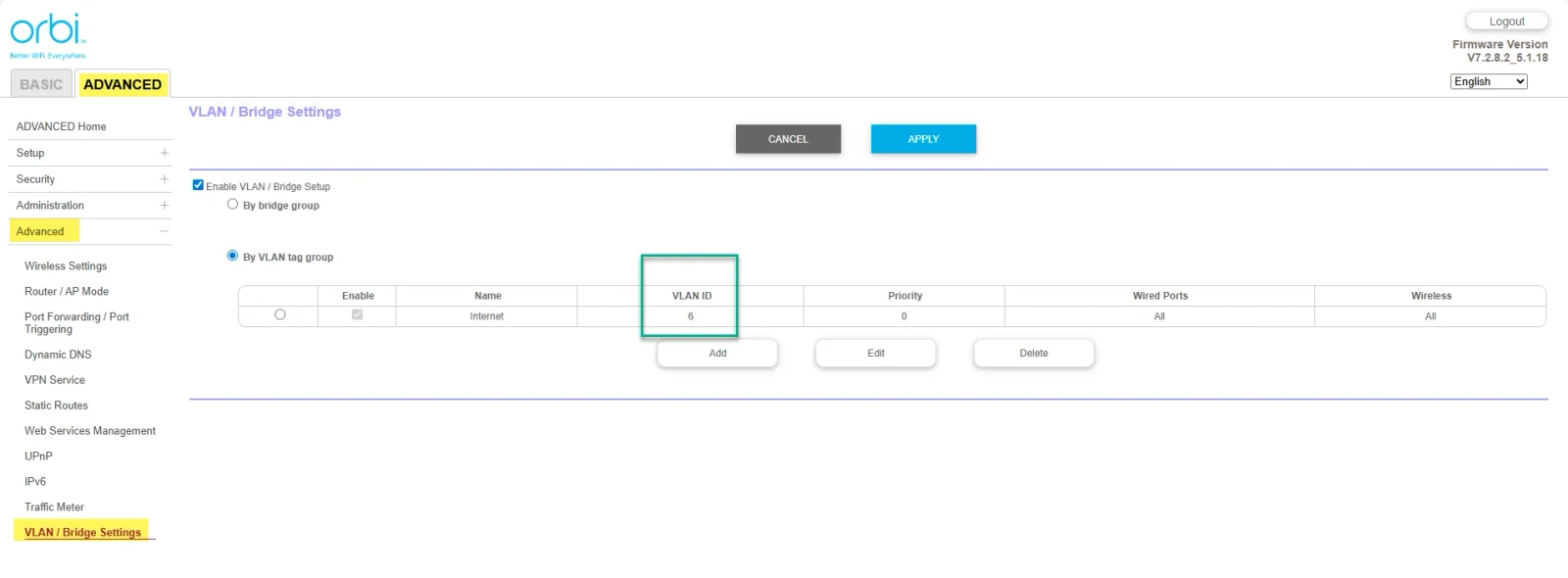The width and height of the screenshot is (1568, 578).
Task: Click the Wired Ports column header
Action: point(1160,296)
